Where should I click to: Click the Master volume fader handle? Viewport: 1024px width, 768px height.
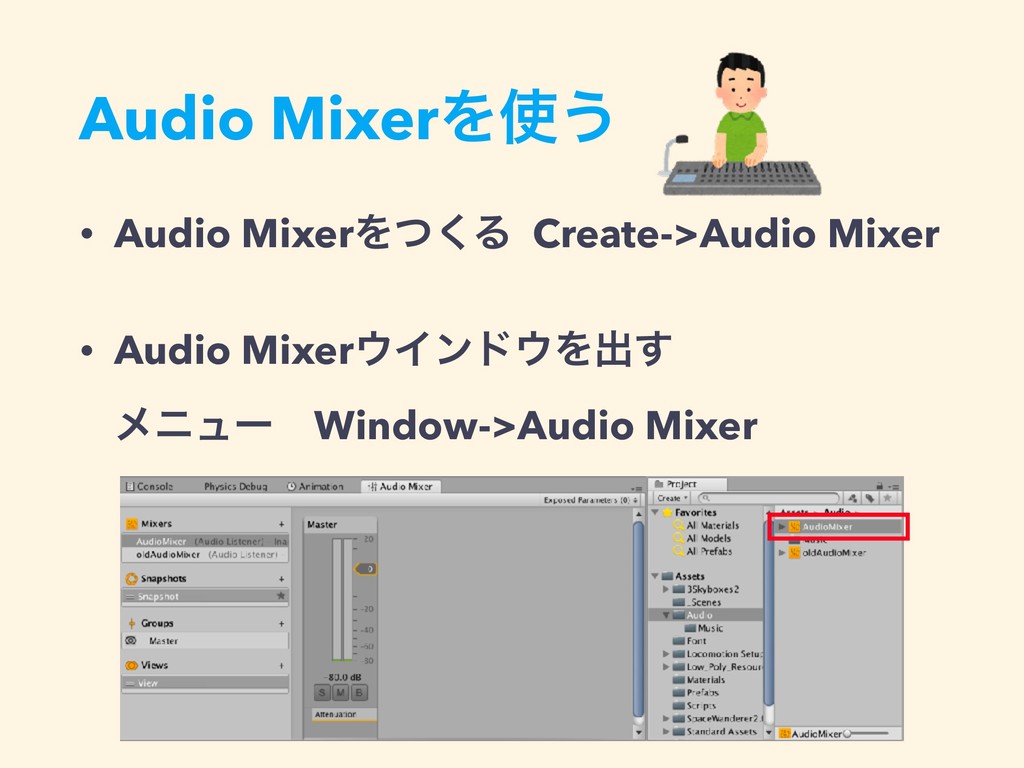tap(366, 569)
